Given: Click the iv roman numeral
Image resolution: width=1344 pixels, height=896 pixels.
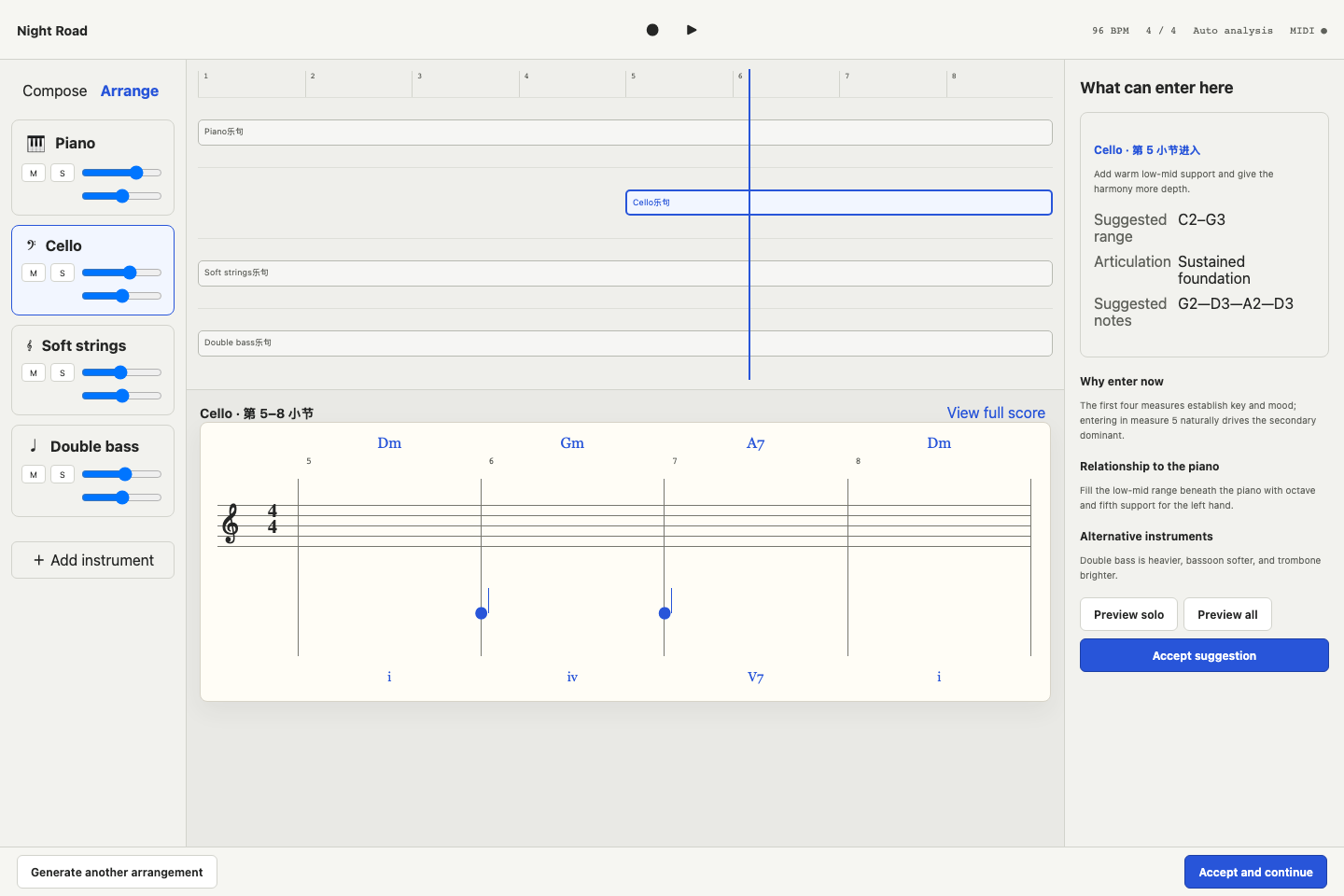Looking at the screenshot, I should coord(572,677).
